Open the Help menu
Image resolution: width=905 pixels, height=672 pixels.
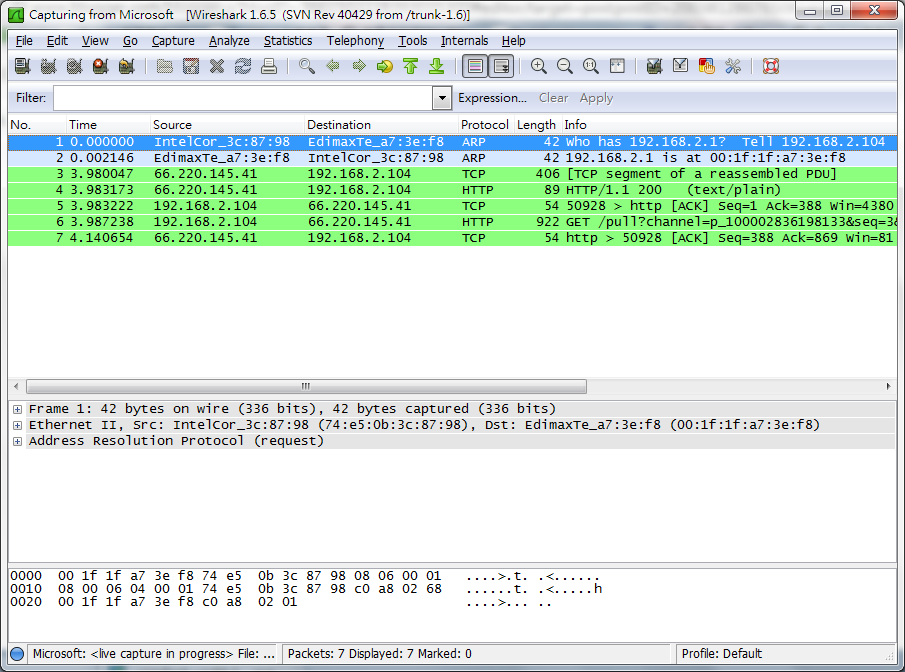(513, 41)
